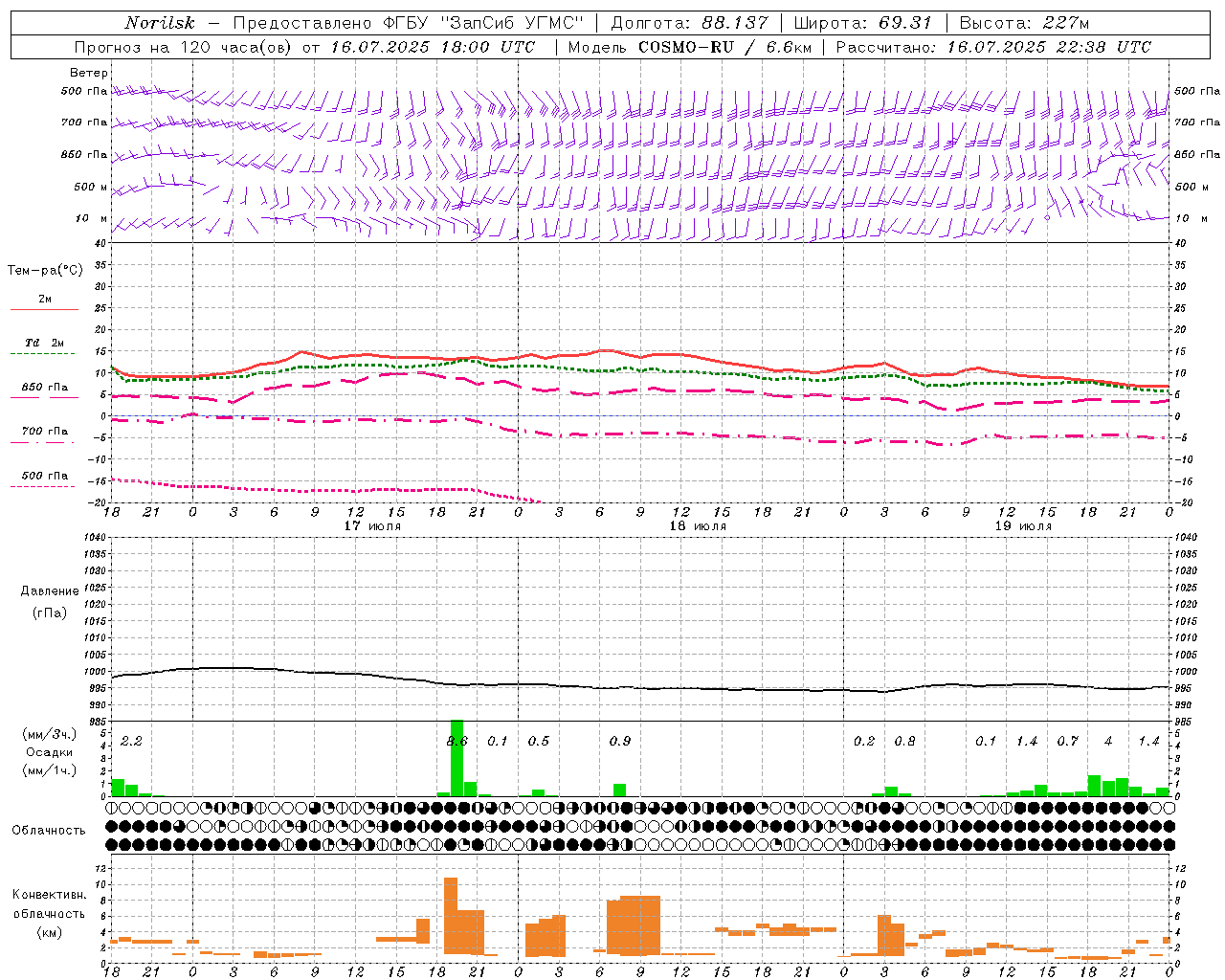Select the '17 июля' date label
The image size is (1225, 980).
[372, 526]
